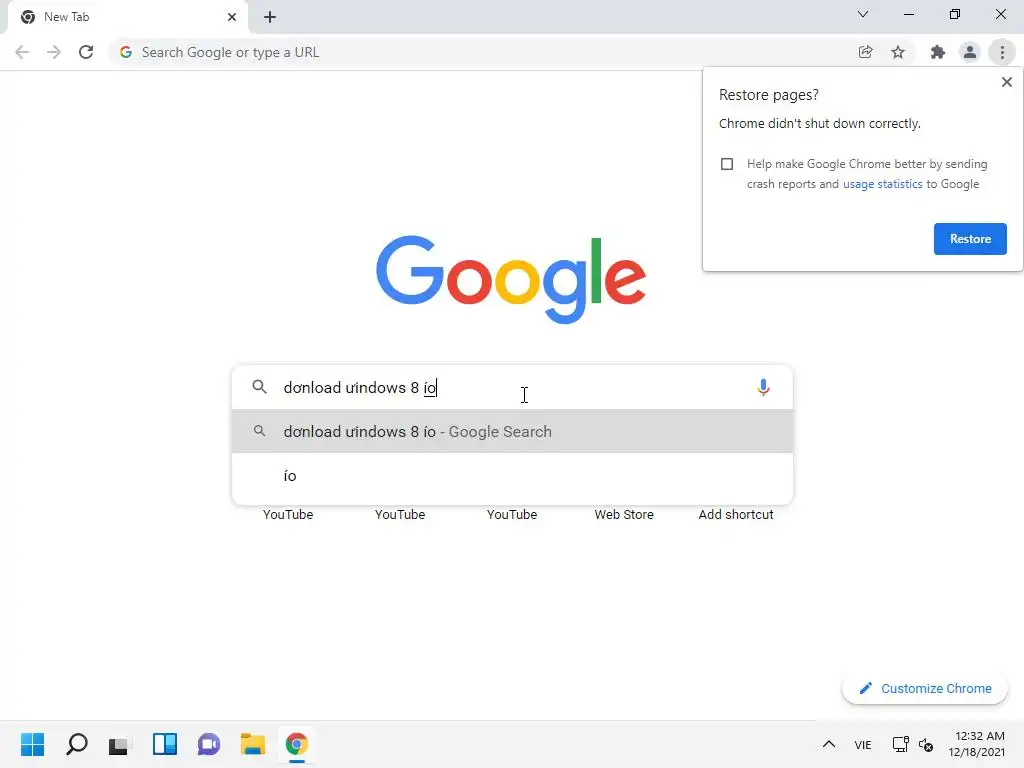Open the tab search chevron
The height and width of the screenshot is (768, 1024).
pyautogui.click(x=863, y=14)
